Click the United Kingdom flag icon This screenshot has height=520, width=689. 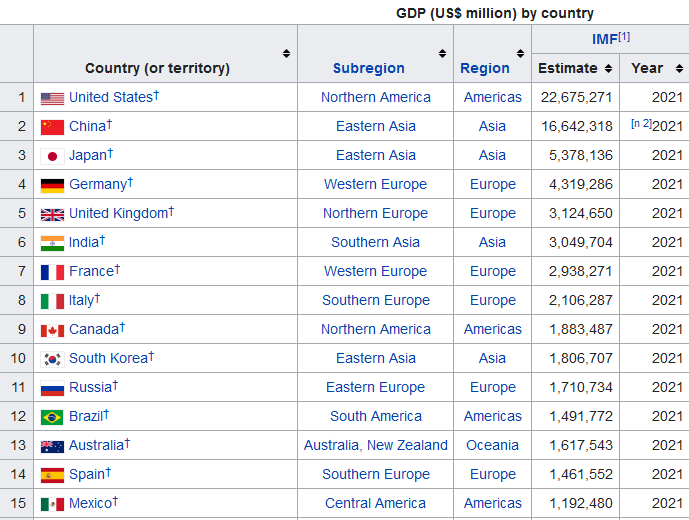[52, 214]
